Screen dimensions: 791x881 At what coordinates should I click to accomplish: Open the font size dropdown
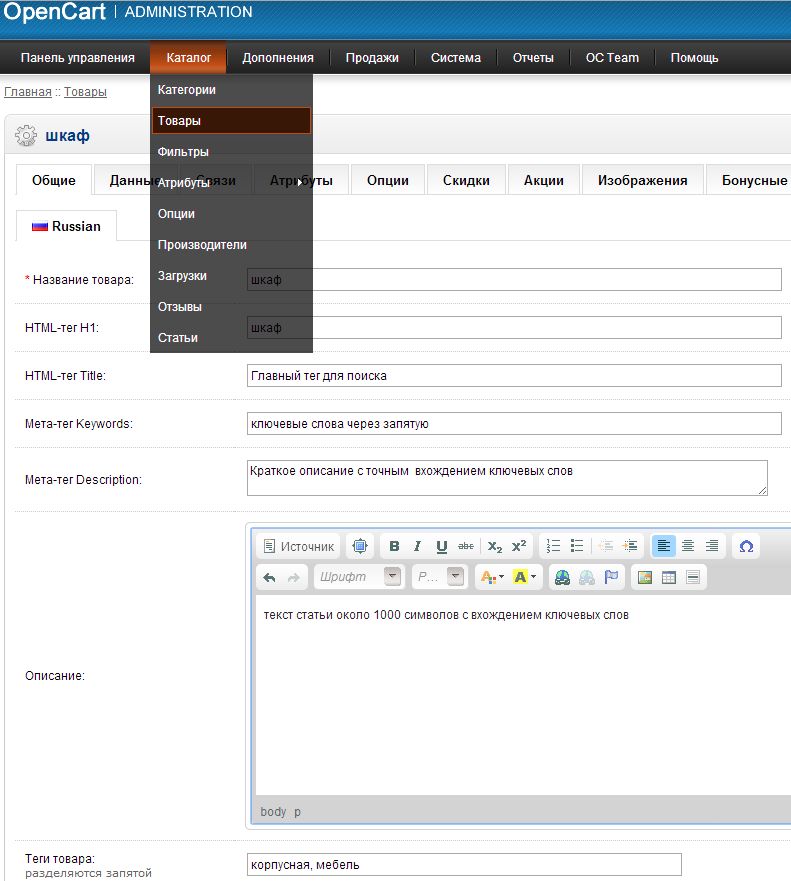tap(441, 577)
